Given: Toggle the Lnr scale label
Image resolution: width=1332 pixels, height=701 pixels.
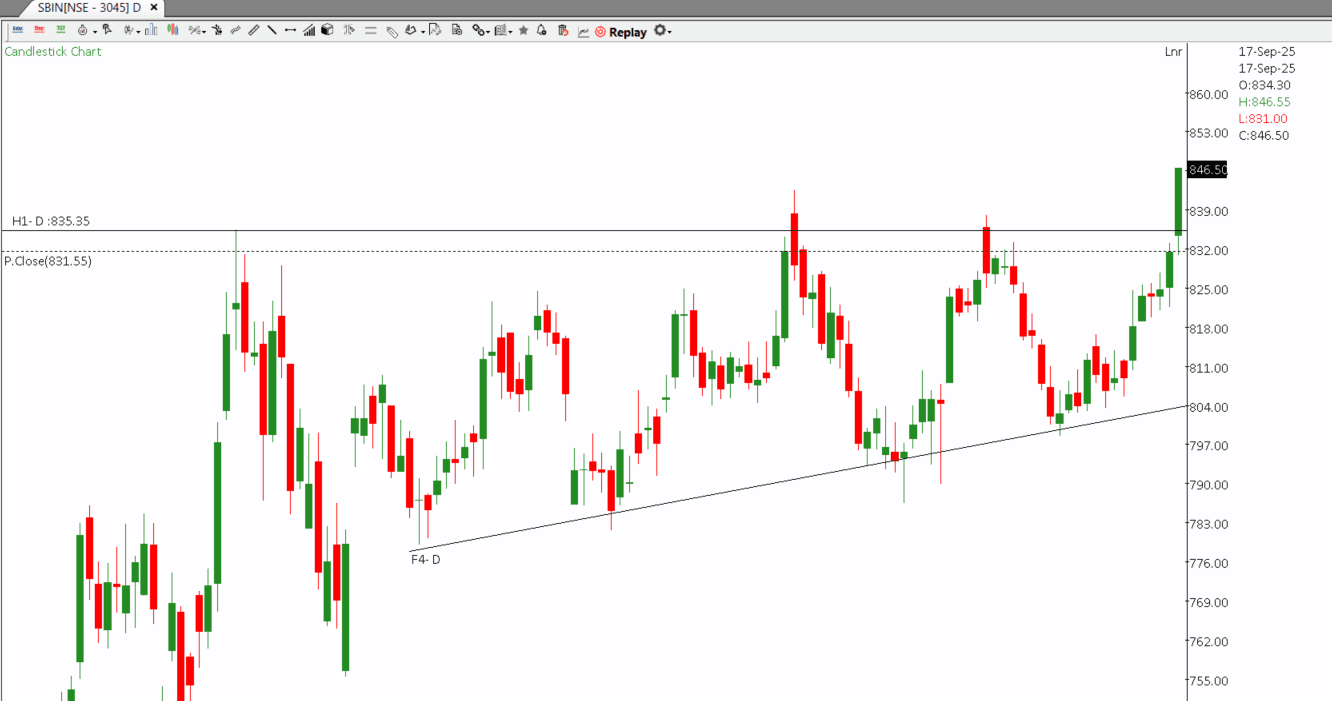Looking at the screenshot, I should 1173,51.
